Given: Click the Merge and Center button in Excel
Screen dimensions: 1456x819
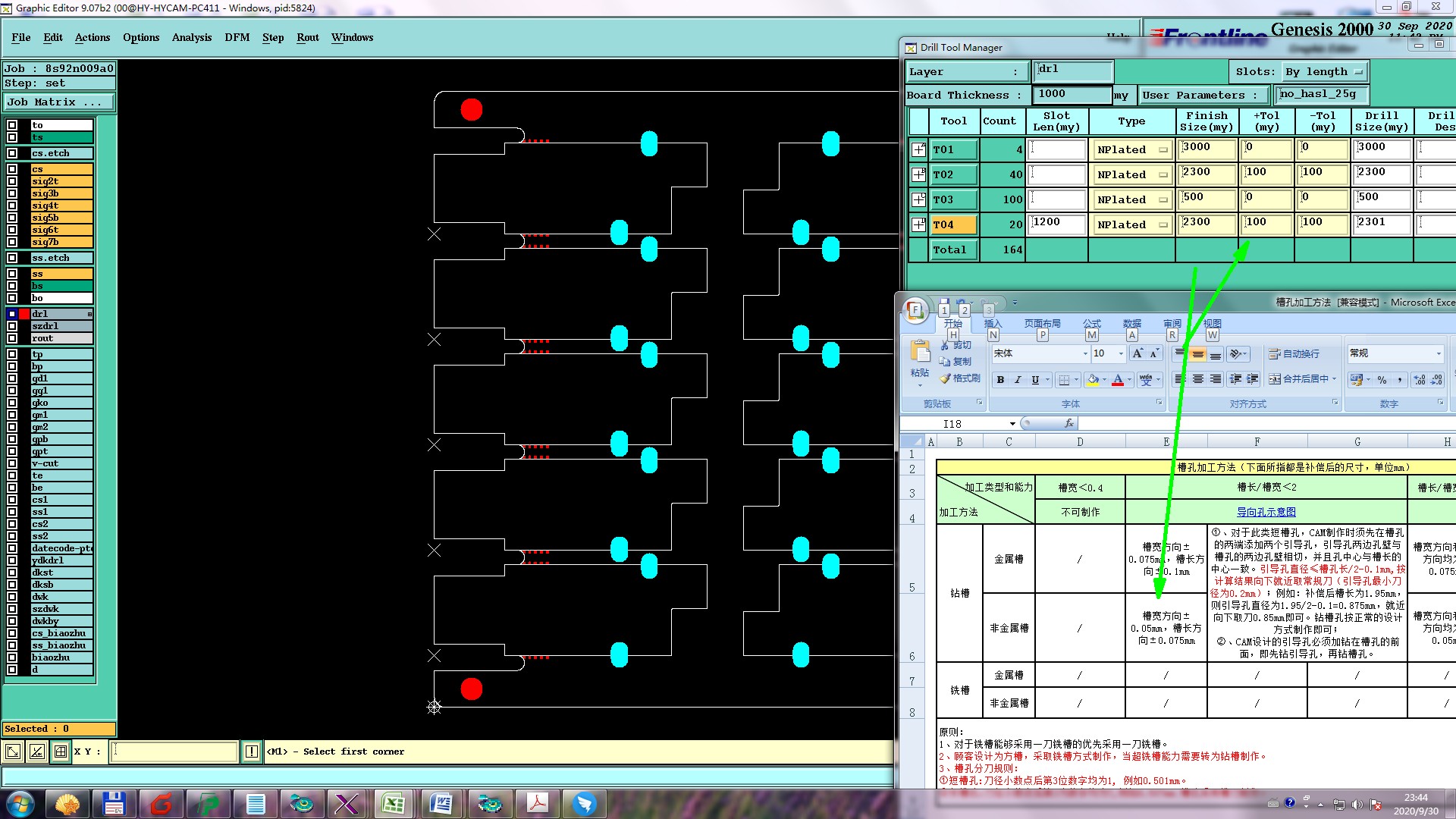Looking at the screenshot, I should [1302, 379].
